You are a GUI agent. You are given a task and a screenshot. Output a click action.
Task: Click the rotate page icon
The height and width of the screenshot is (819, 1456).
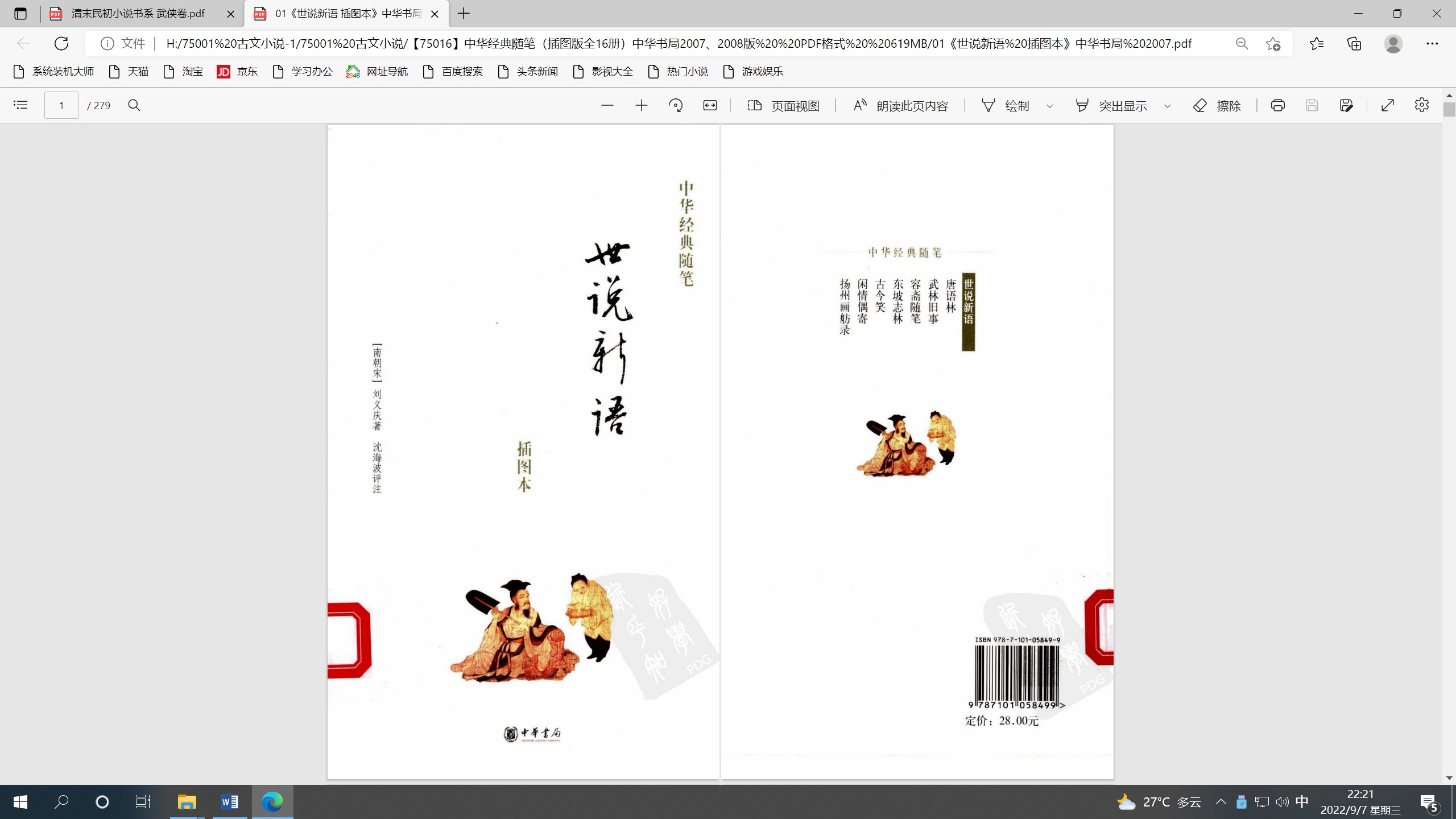676,105
